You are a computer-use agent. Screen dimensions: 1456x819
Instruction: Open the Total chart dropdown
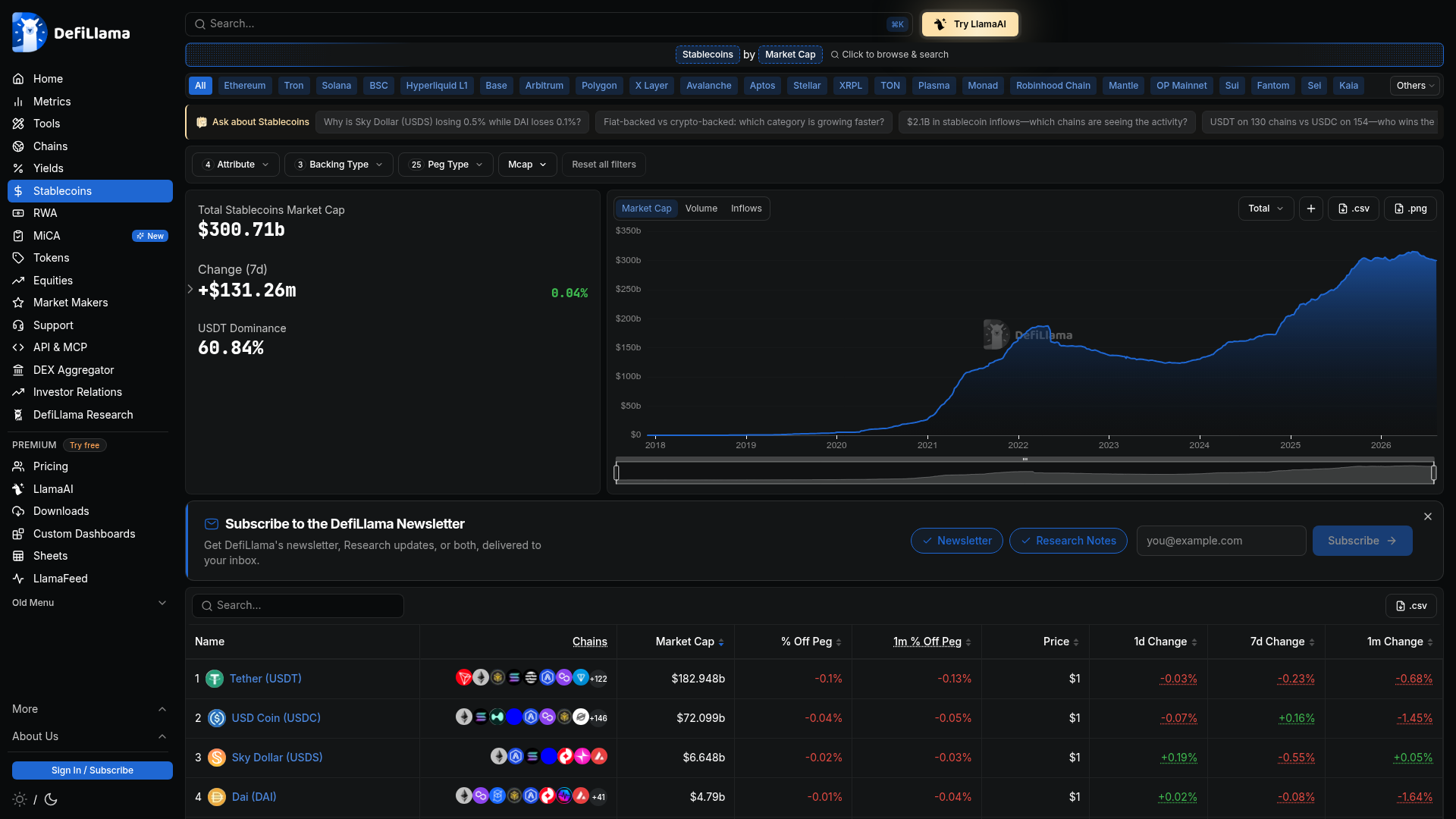point(1266,209)
